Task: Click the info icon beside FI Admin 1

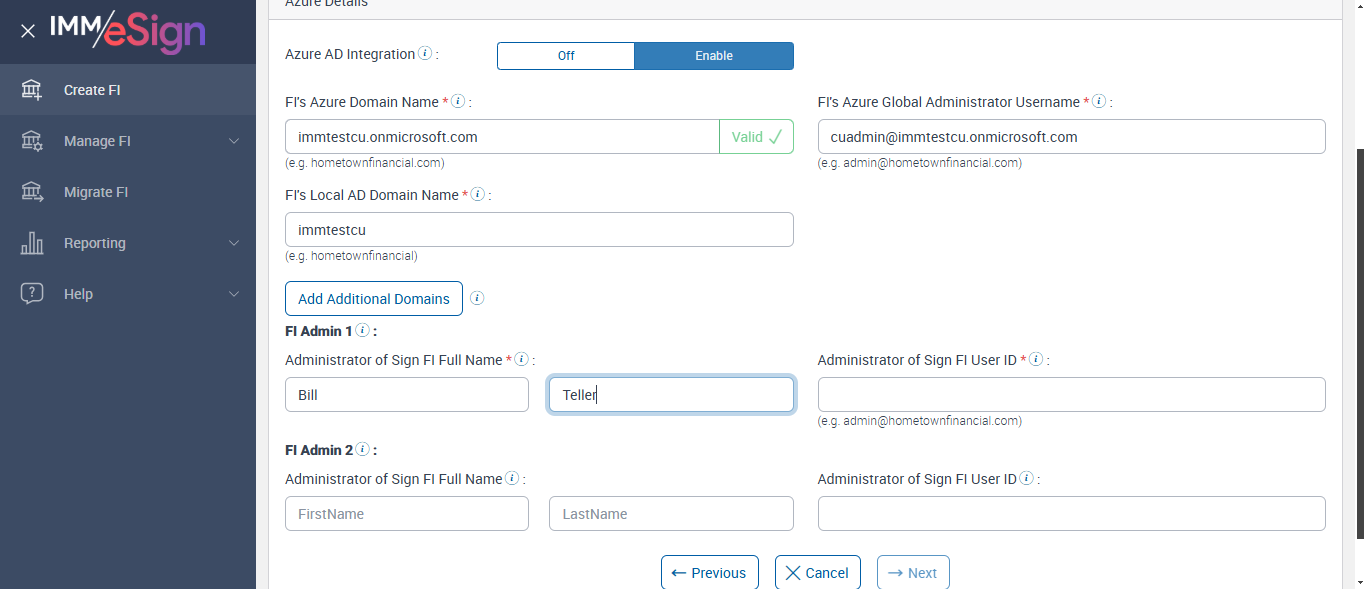Action: [x=362, y=330]
